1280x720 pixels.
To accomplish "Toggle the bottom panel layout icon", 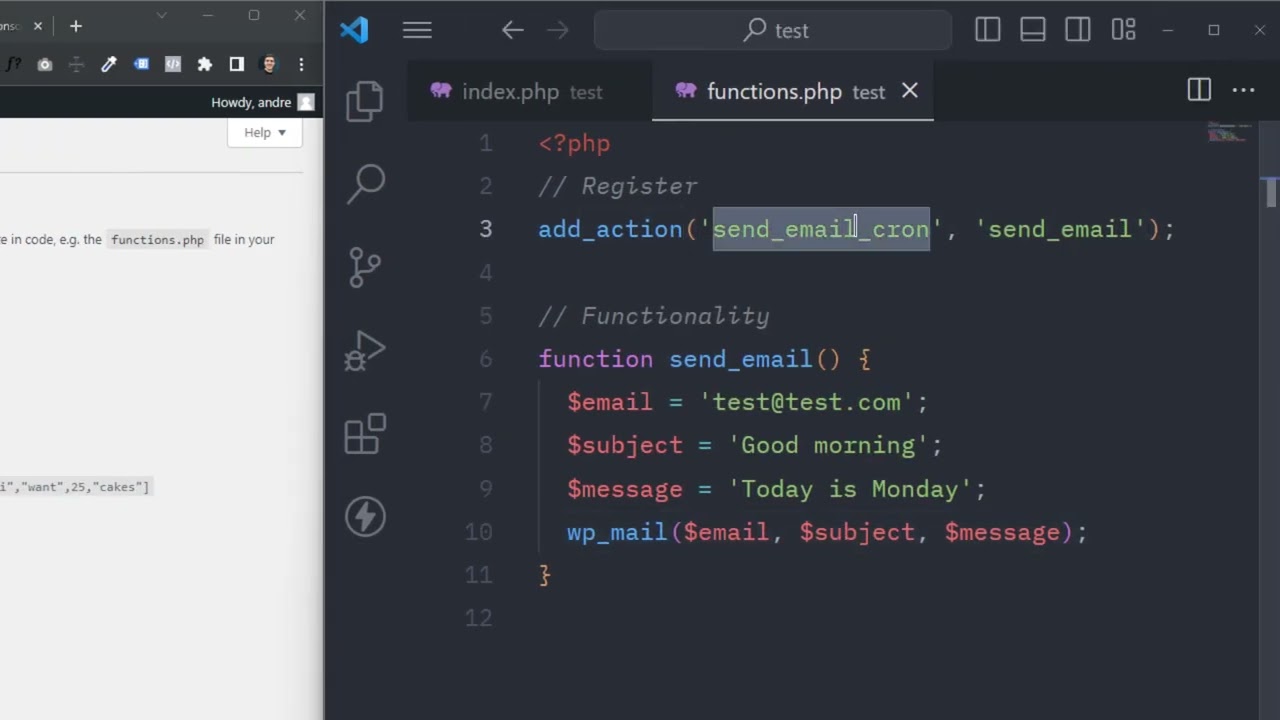I will [x=1033, y=30].
